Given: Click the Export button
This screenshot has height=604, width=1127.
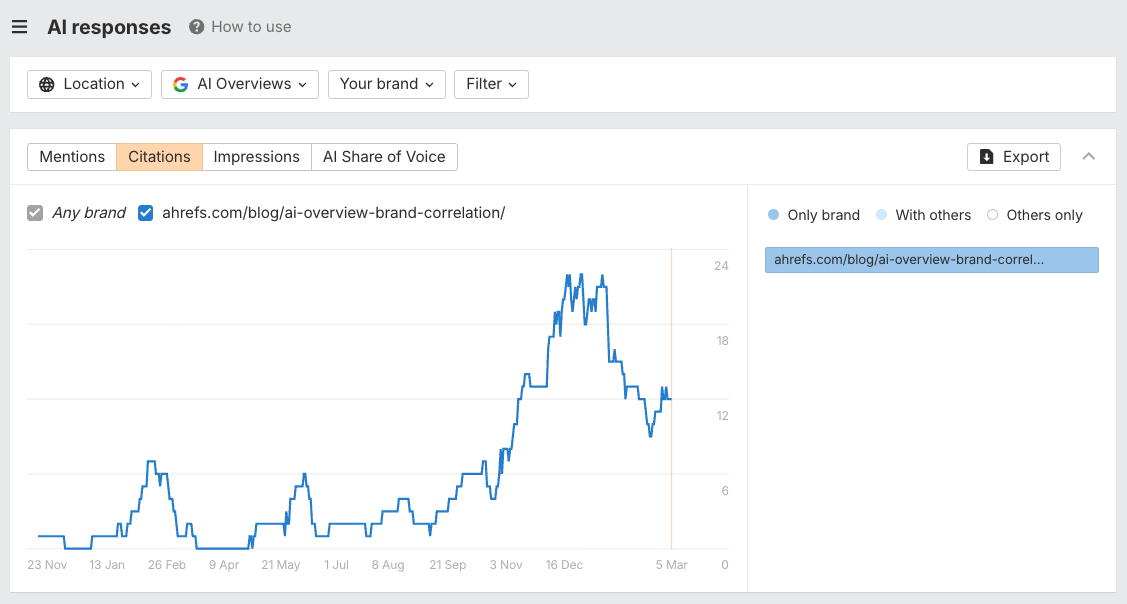Looking at the screenshot, I should pyautogui.click(x=1014, y=157).
